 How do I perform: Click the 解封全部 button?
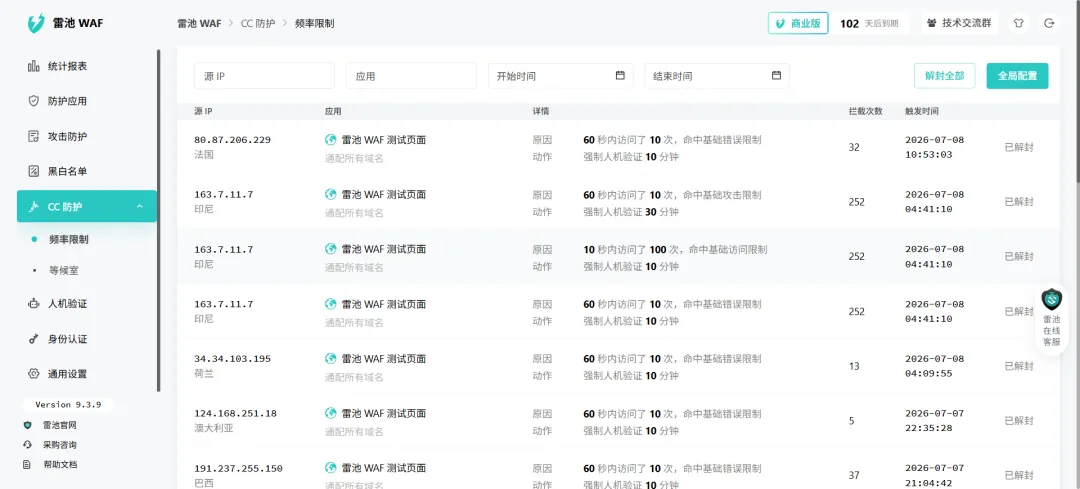944,76
